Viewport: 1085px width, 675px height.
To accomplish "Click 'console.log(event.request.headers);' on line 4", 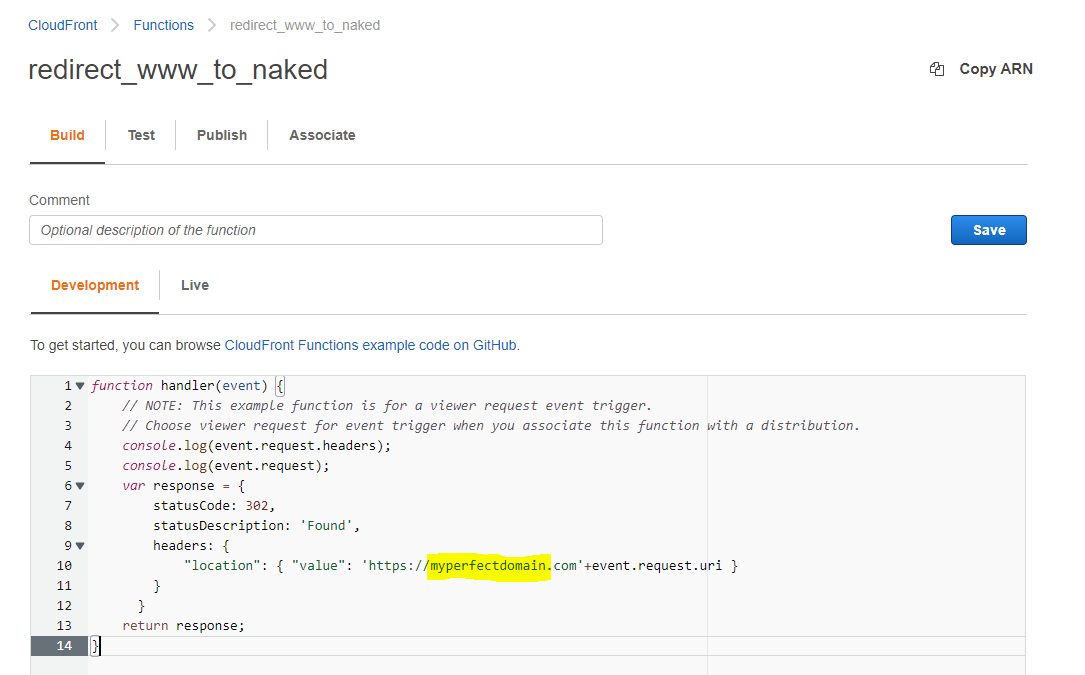I will pyautogui.click(x=257, y=446).
